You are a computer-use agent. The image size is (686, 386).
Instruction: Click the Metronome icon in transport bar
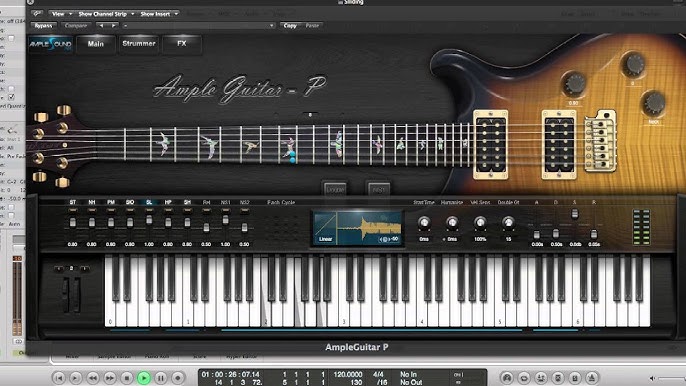click(592, 378)
